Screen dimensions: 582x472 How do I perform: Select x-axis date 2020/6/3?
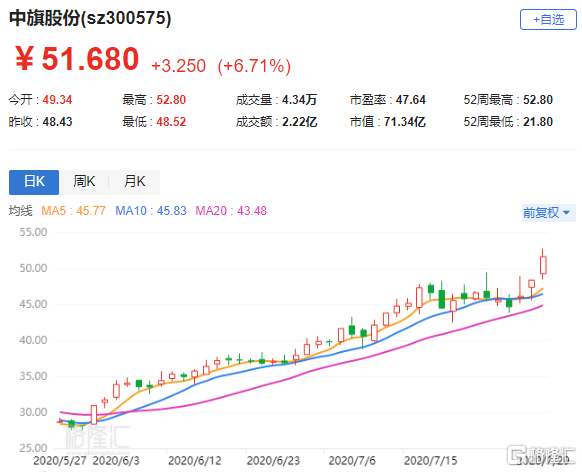(x=116, y=461)
